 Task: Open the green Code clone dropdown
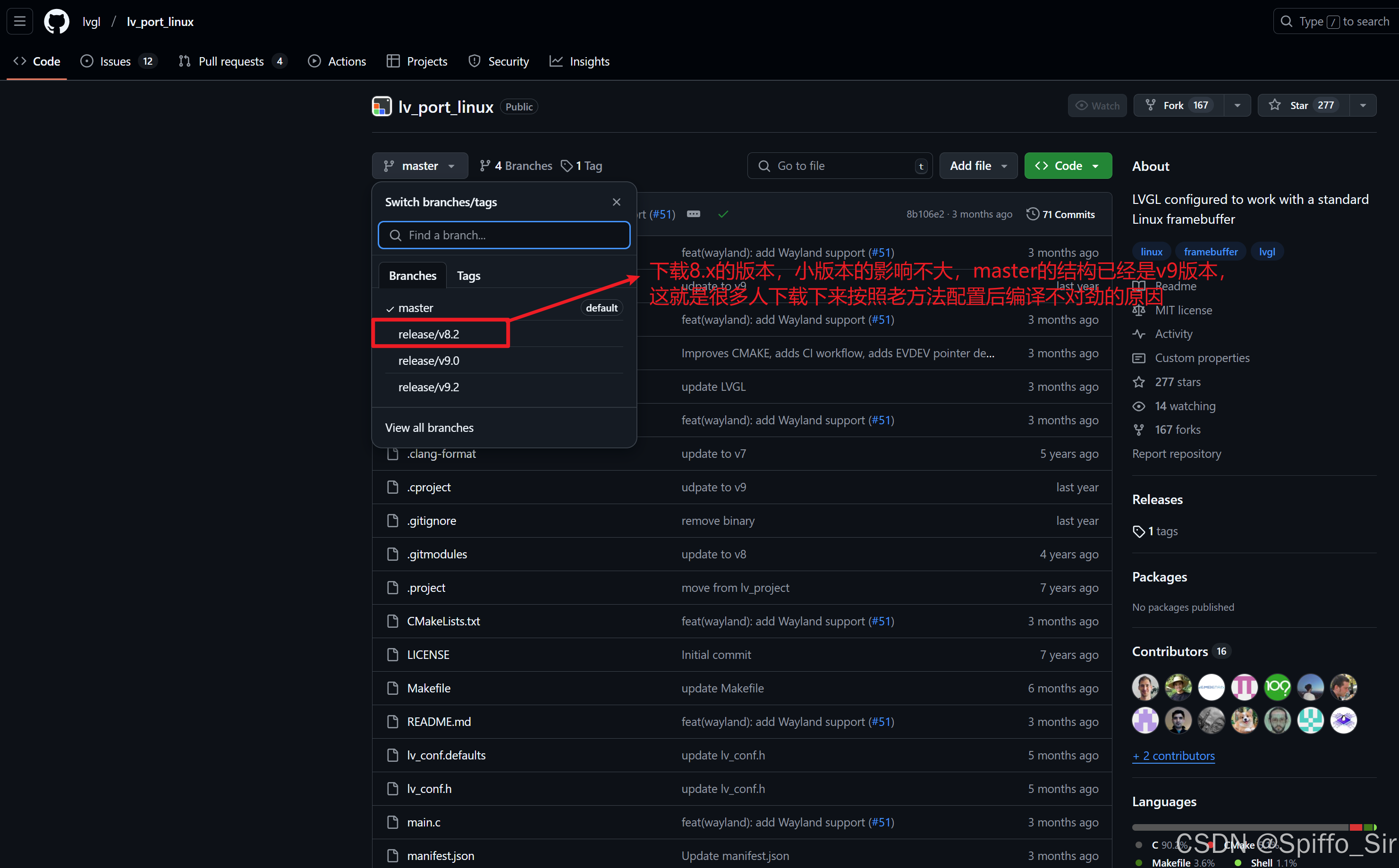click(1068, 166)
